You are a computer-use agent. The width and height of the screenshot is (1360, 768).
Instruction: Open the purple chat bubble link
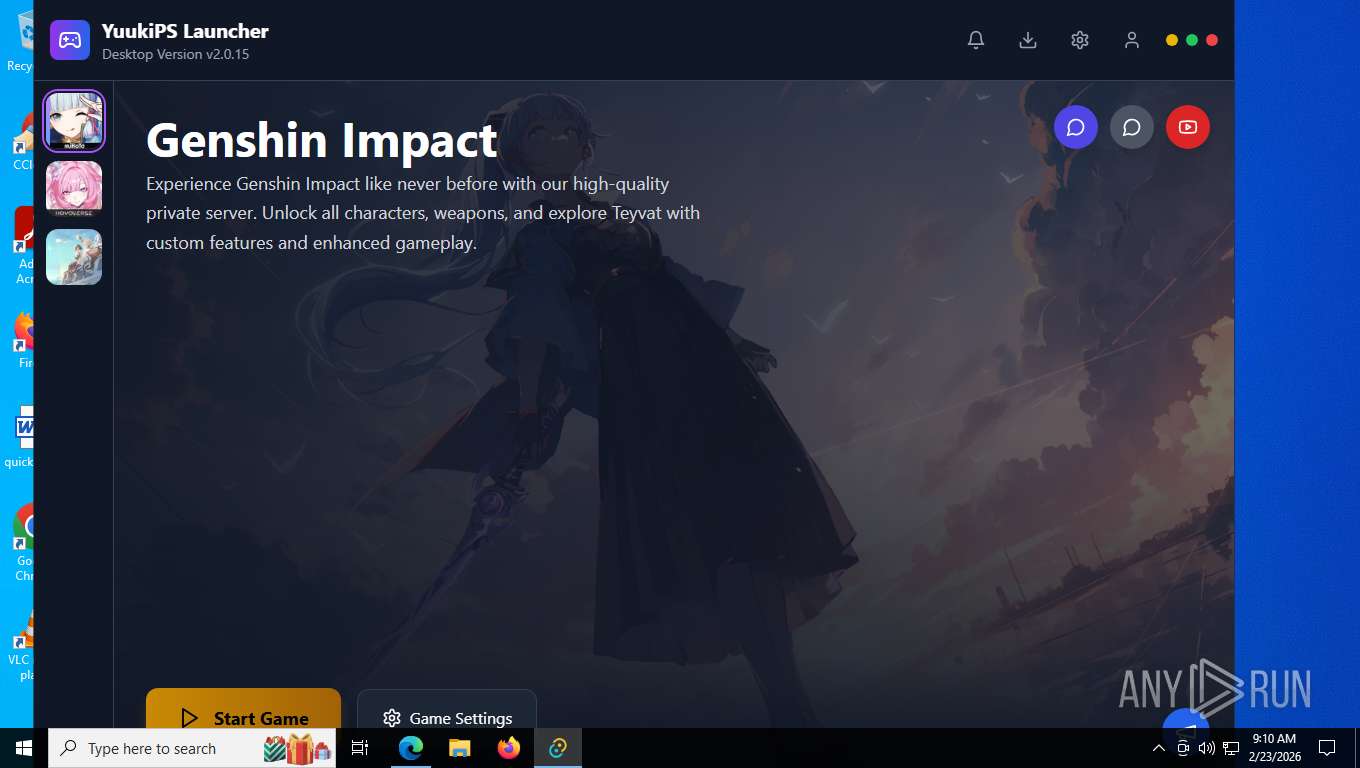[x=1076, y=127]
